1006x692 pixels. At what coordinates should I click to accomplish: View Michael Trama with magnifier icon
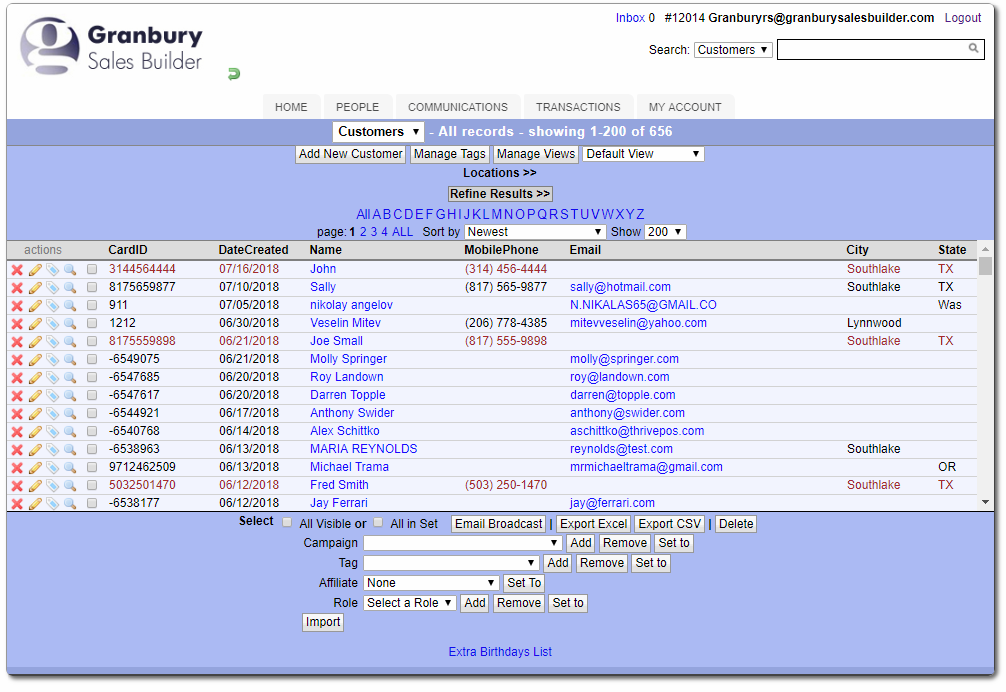coord(70,468)
